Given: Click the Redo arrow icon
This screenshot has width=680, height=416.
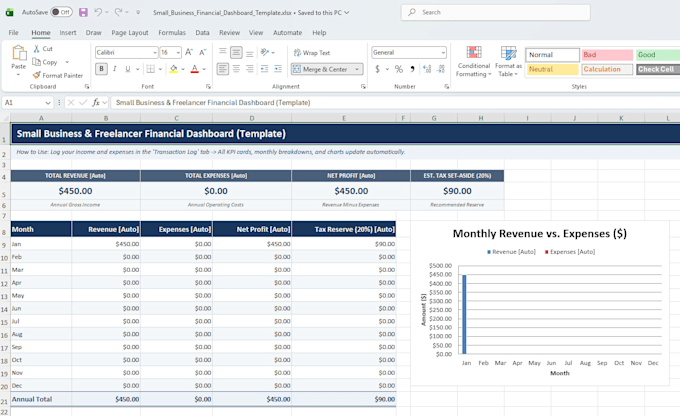Looking at the screenshot, I should (118, 12).
